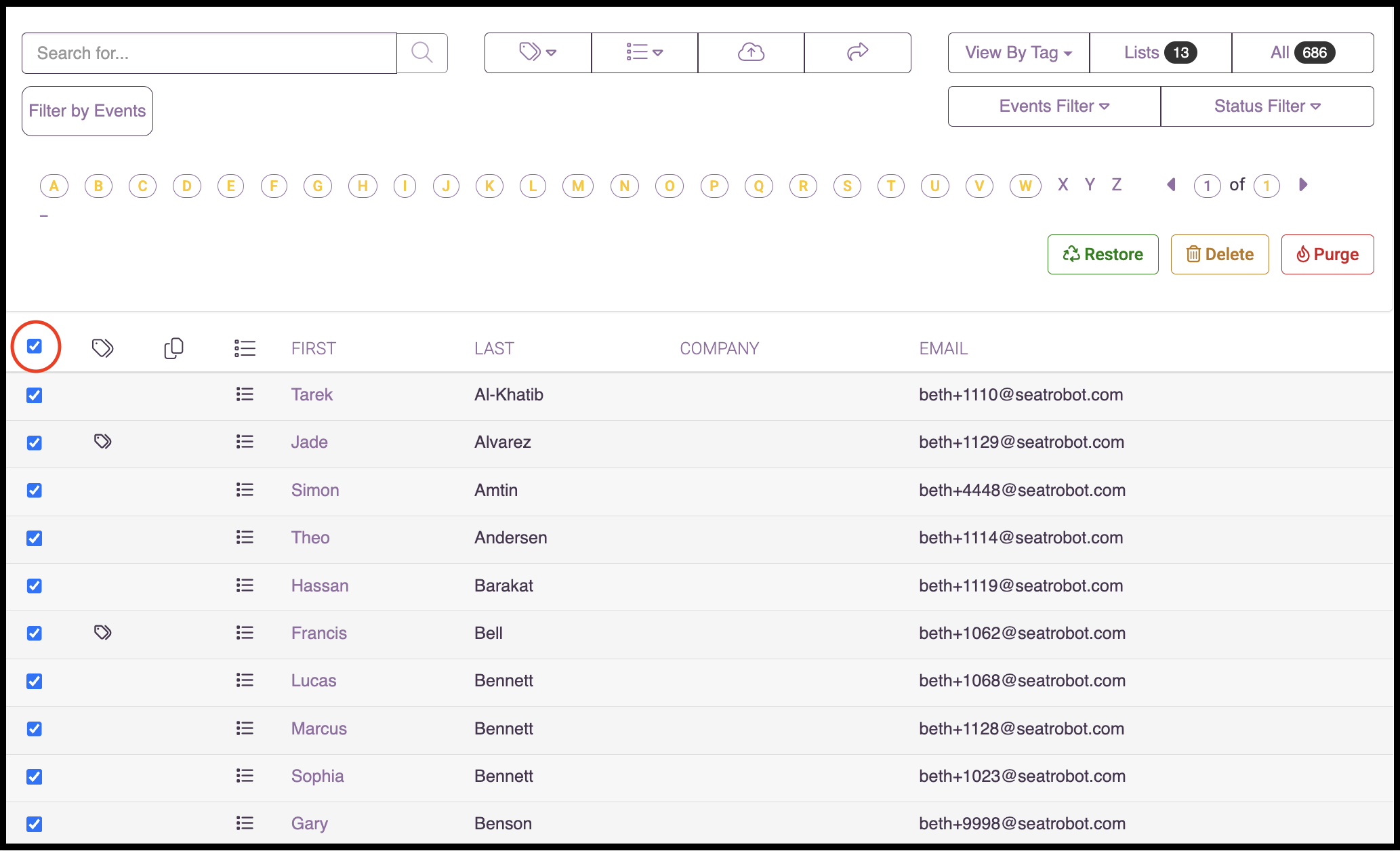Go to next page arrow
Viewport: 1400px width, 851px height.
1303,185
